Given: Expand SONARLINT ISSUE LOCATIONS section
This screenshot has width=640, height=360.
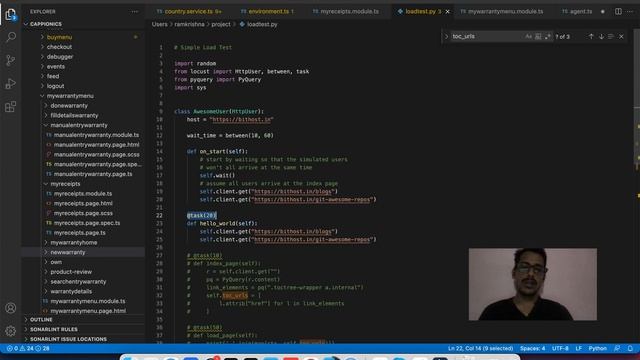Looking at the screenshot, I should pos(68,339).
